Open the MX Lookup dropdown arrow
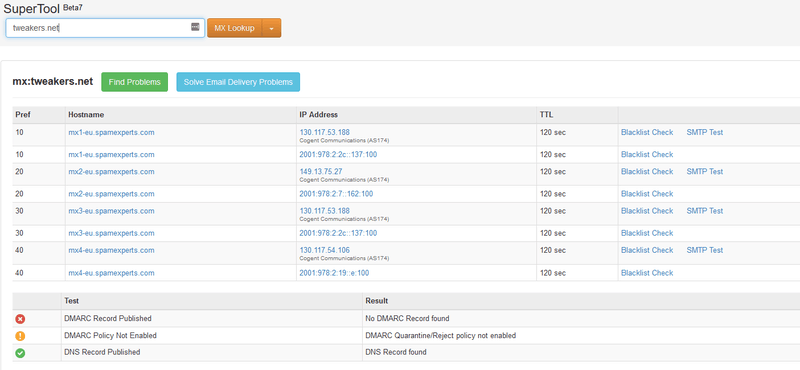The width and height of the screenshot is (800, 370). point(271,29)
